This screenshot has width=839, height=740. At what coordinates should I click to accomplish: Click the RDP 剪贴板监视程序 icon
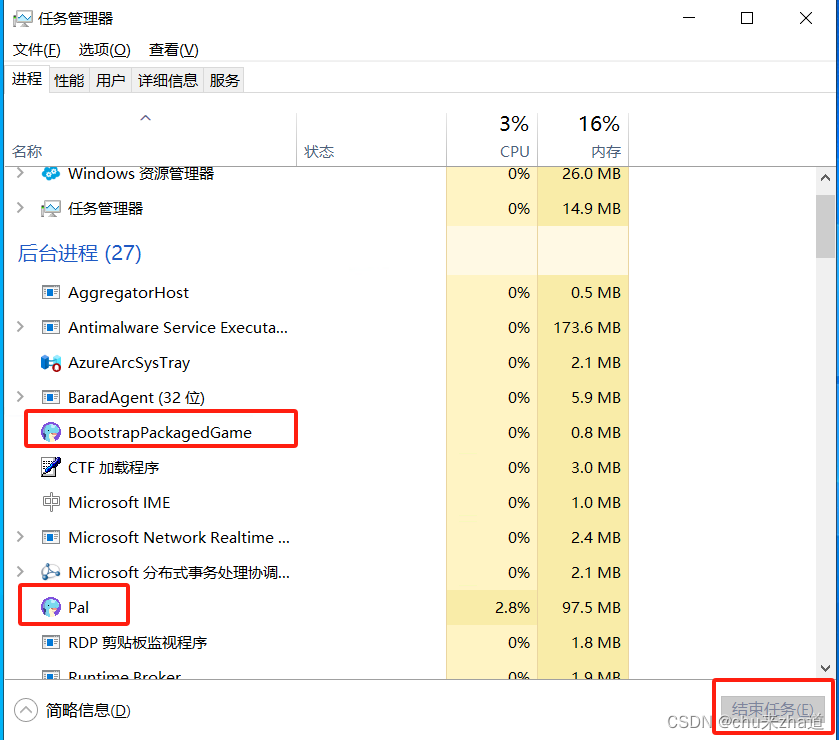[x=51, y=642]
